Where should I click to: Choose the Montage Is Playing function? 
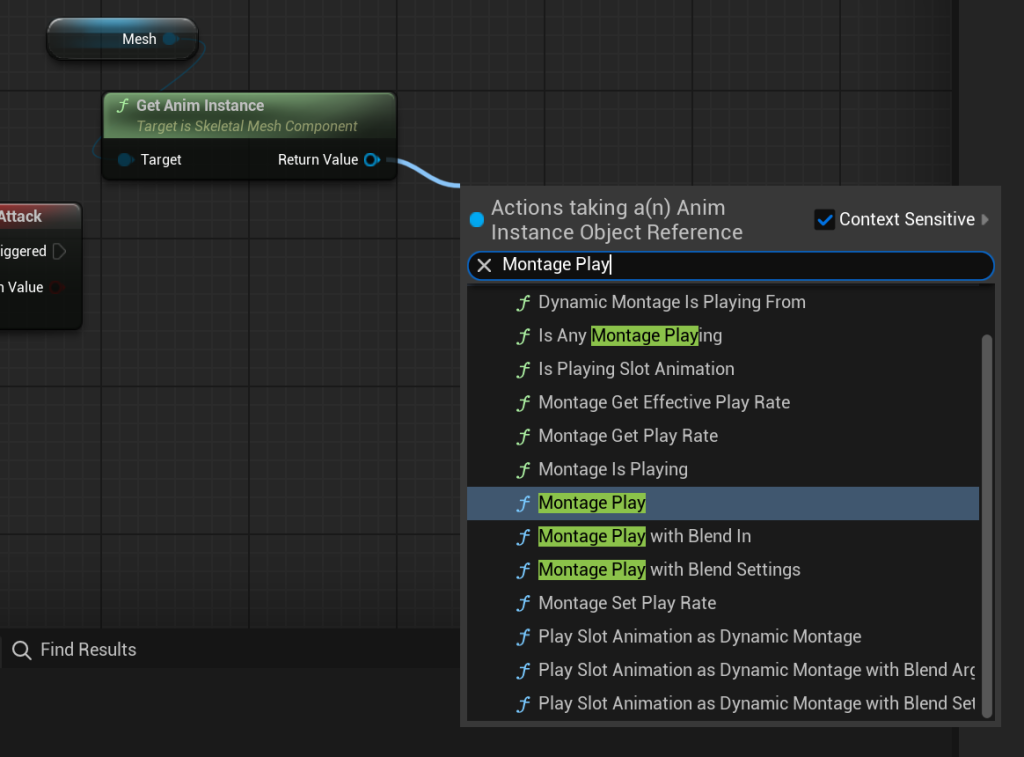click(723, 470)
